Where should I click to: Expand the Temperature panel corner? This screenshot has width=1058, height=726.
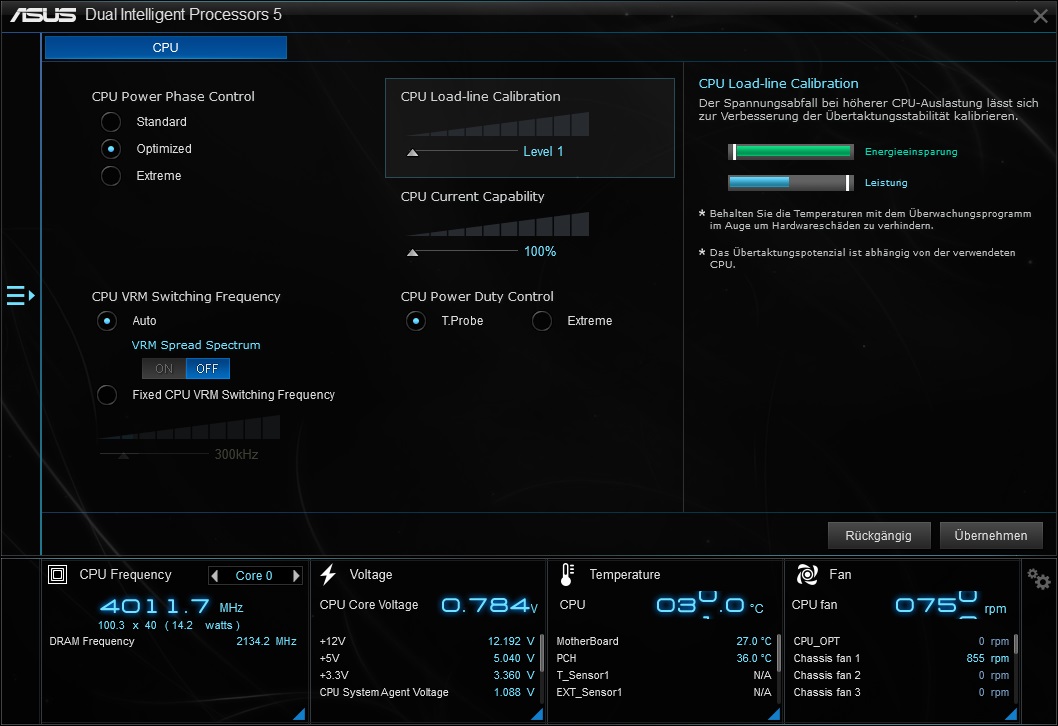[774, 714]
